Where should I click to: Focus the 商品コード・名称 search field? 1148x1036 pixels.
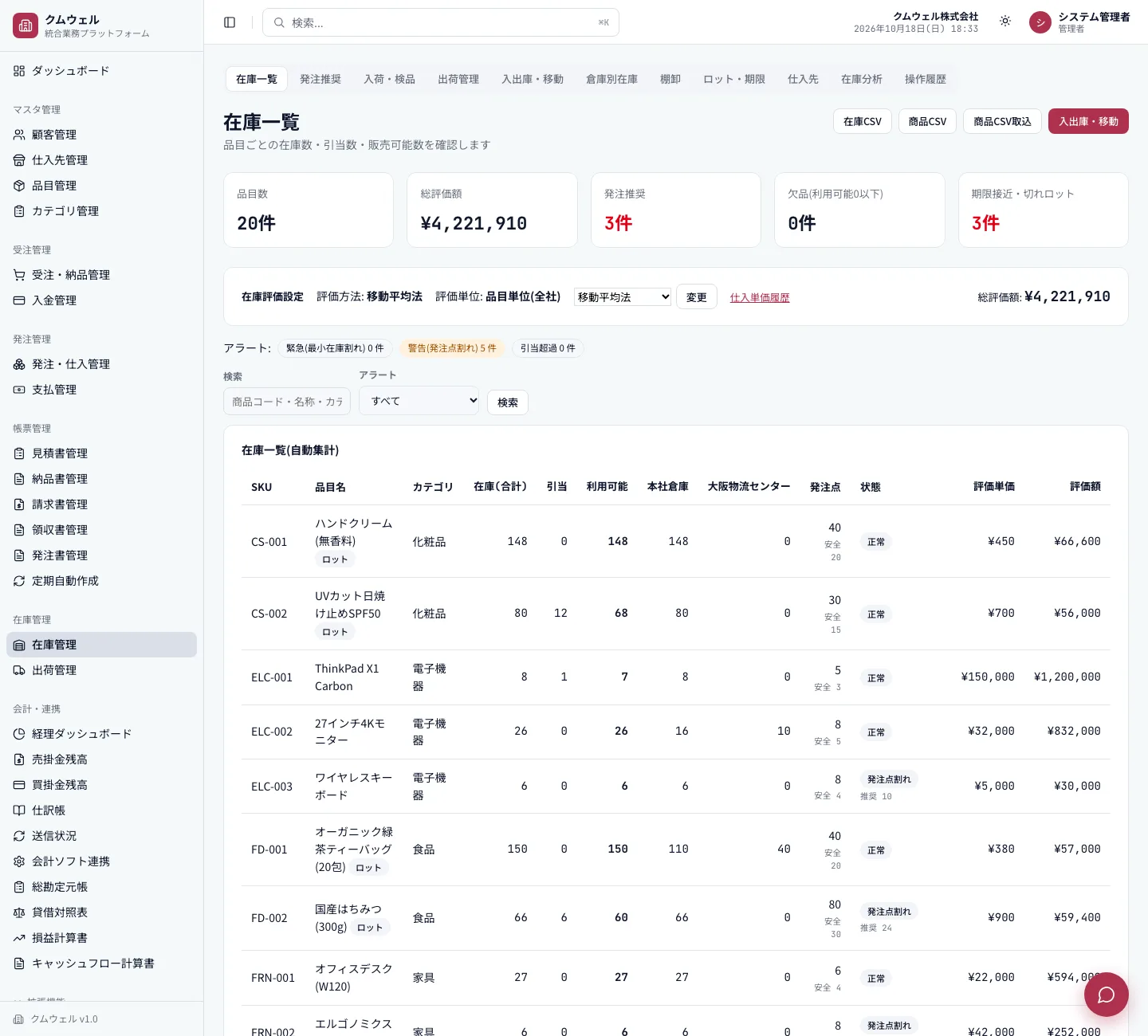click(287, 402)
